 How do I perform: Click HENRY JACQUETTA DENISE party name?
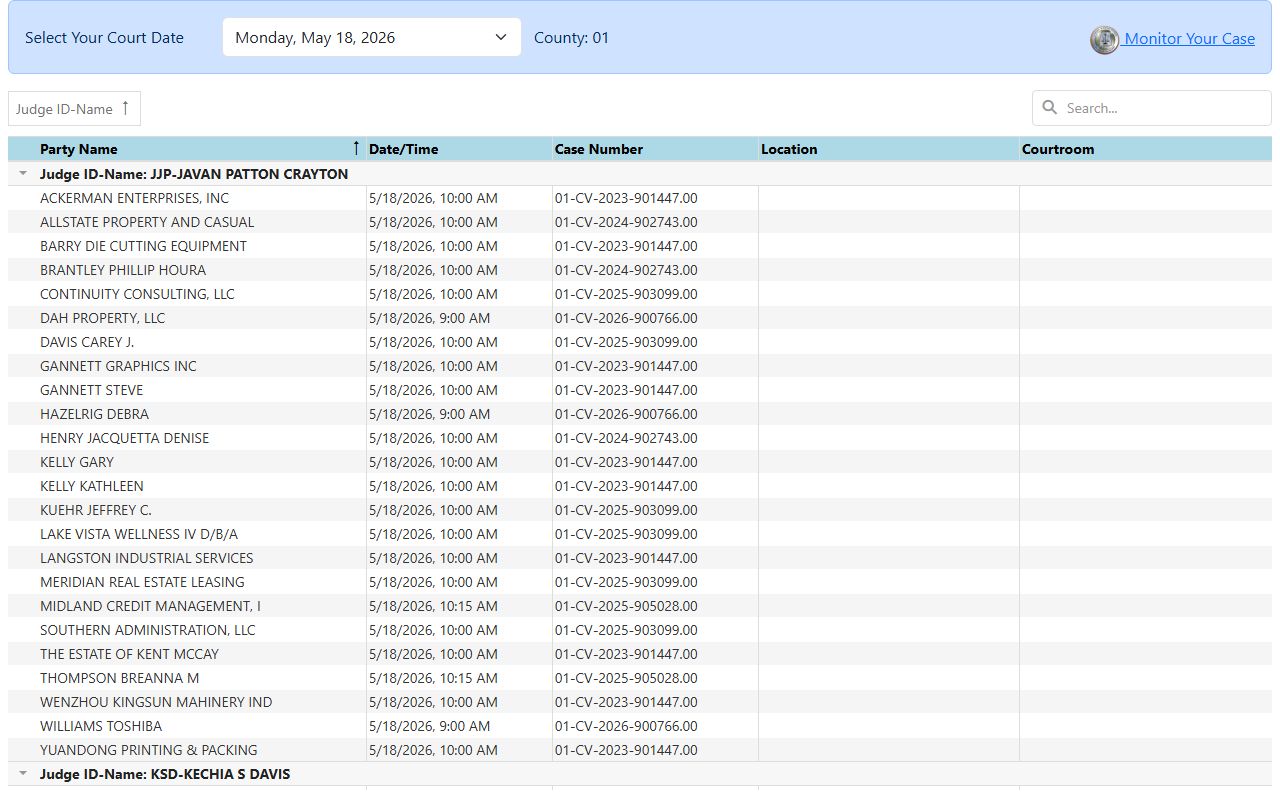125,438
